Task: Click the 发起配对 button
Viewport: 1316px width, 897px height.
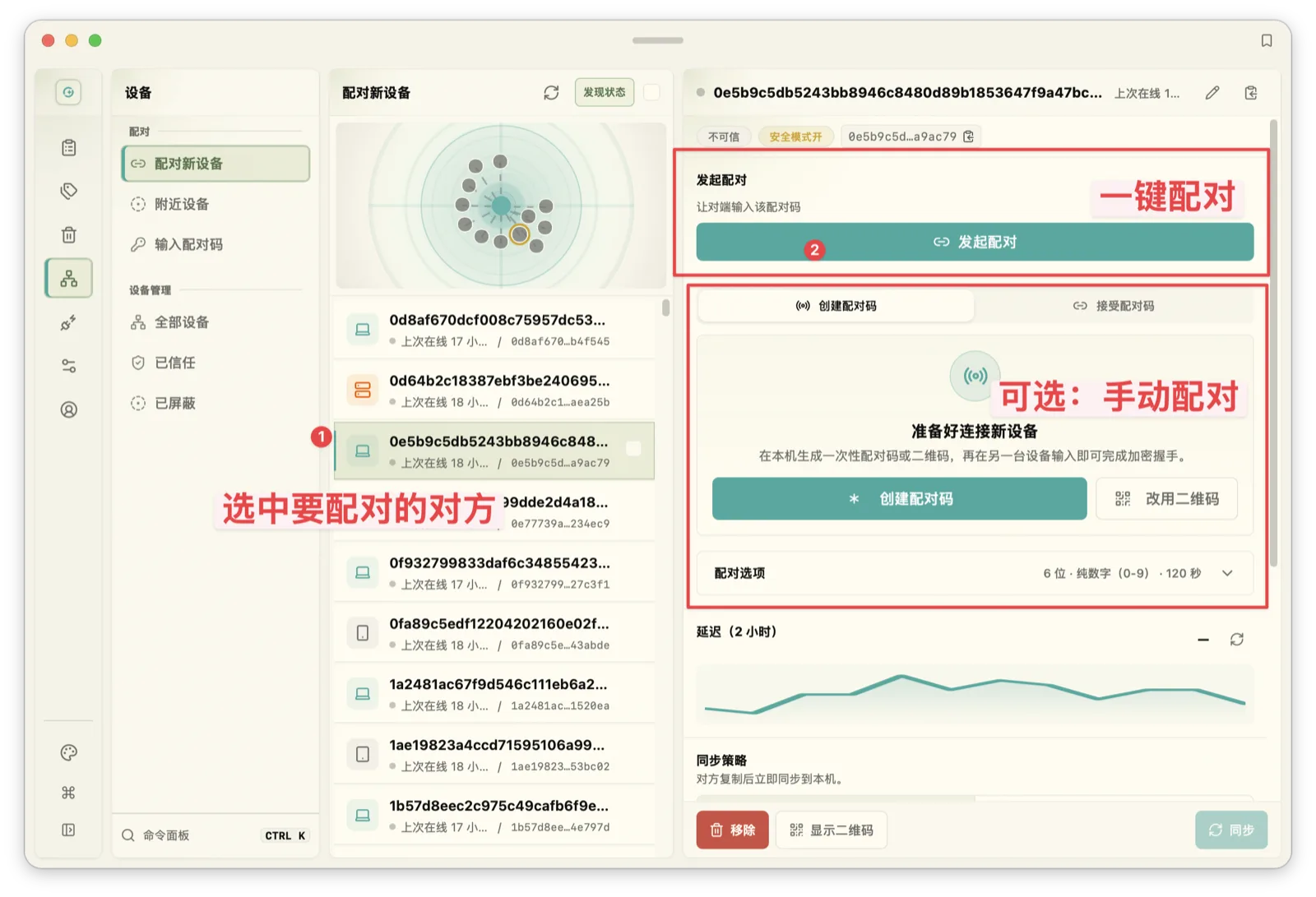Action: [x=975, y=242]
